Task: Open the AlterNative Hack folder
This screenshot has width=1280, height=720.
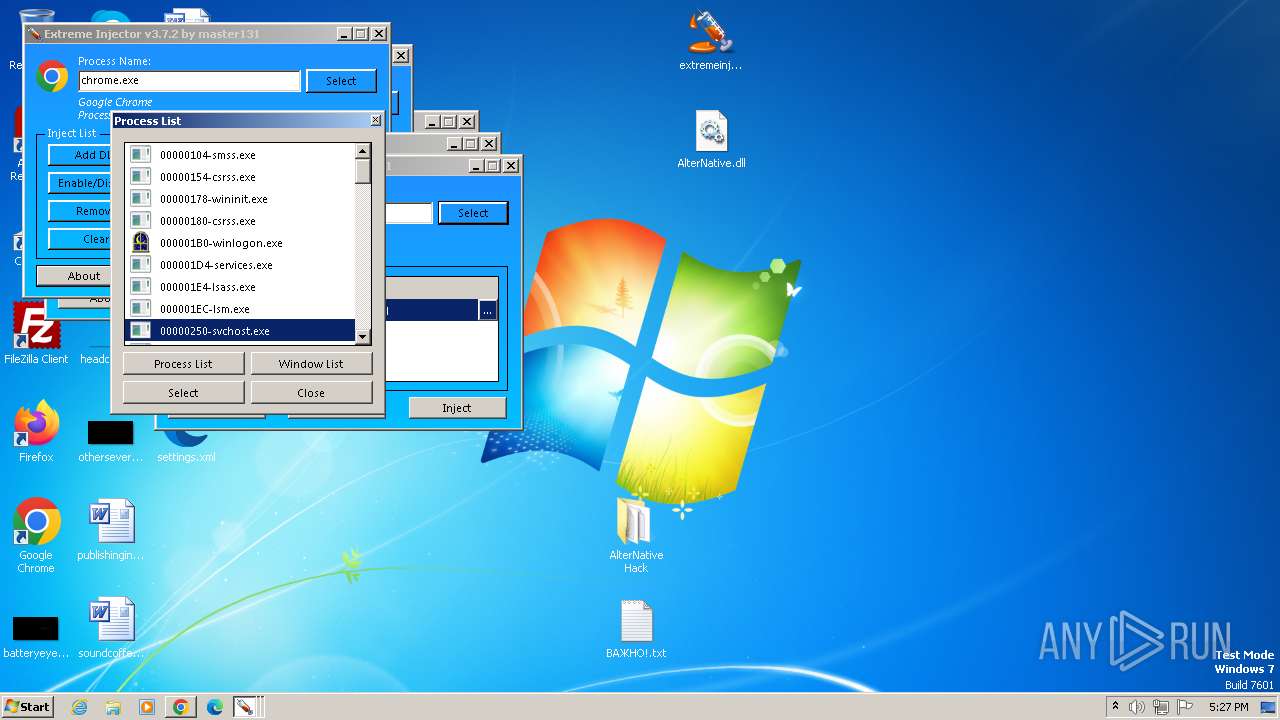Action: click(x=636, y=534)
